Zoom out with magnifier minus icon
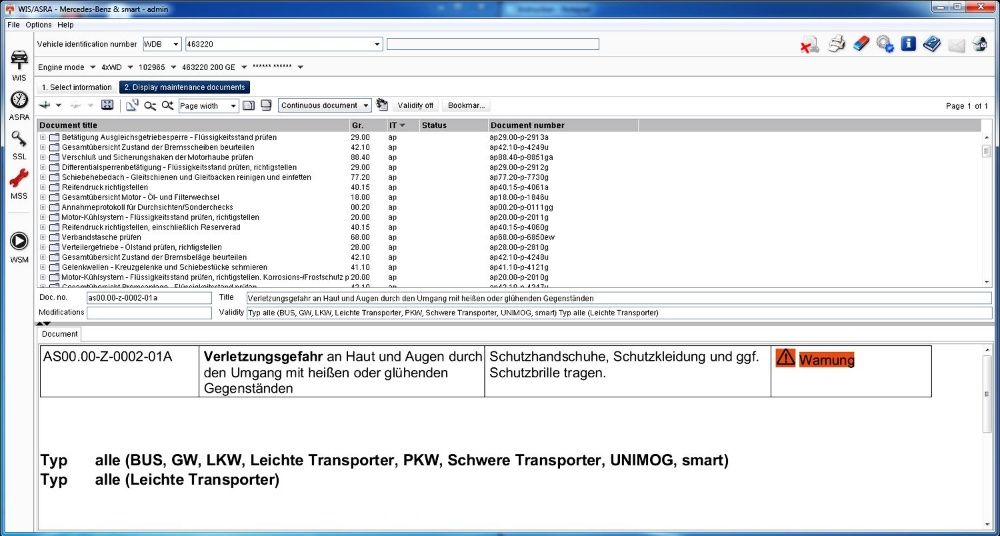The height and width of the screenshot is (536, 1000). coord(150,105)
